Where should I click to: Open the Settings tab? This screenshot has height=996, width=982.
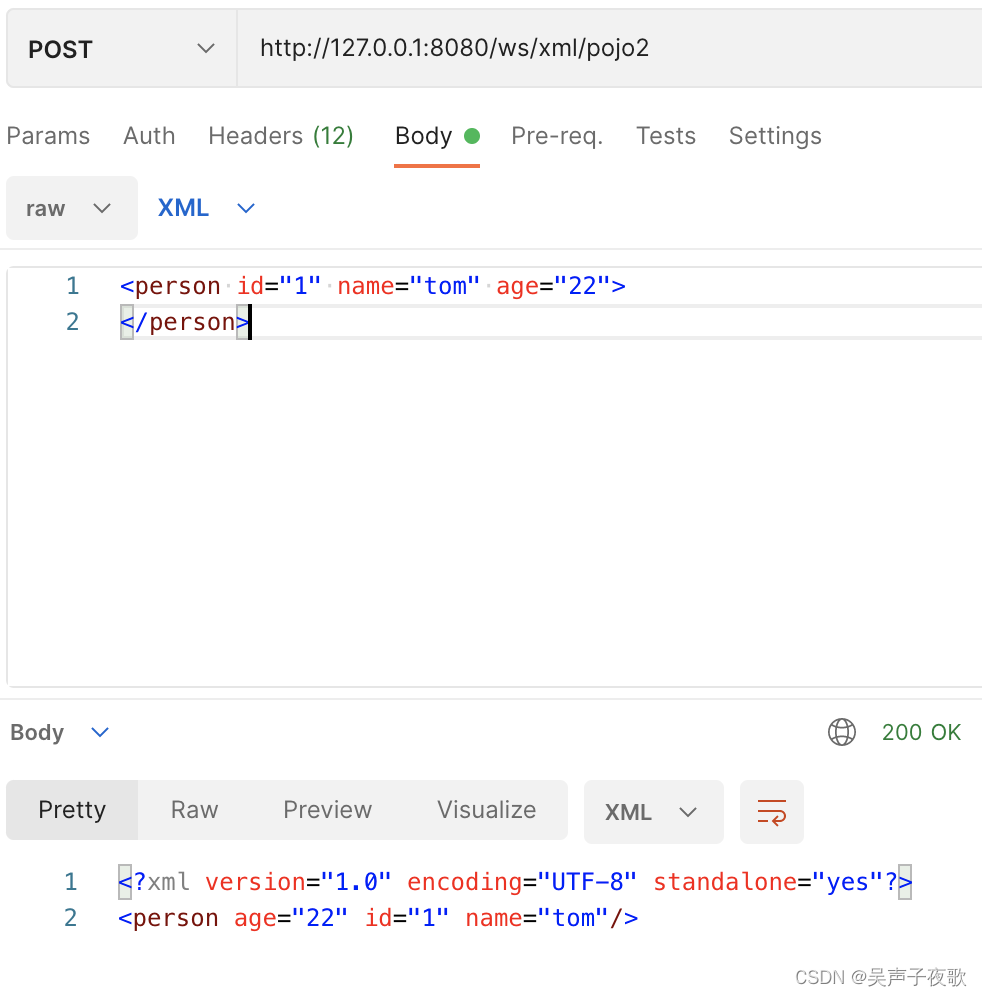tap(775, 136)
